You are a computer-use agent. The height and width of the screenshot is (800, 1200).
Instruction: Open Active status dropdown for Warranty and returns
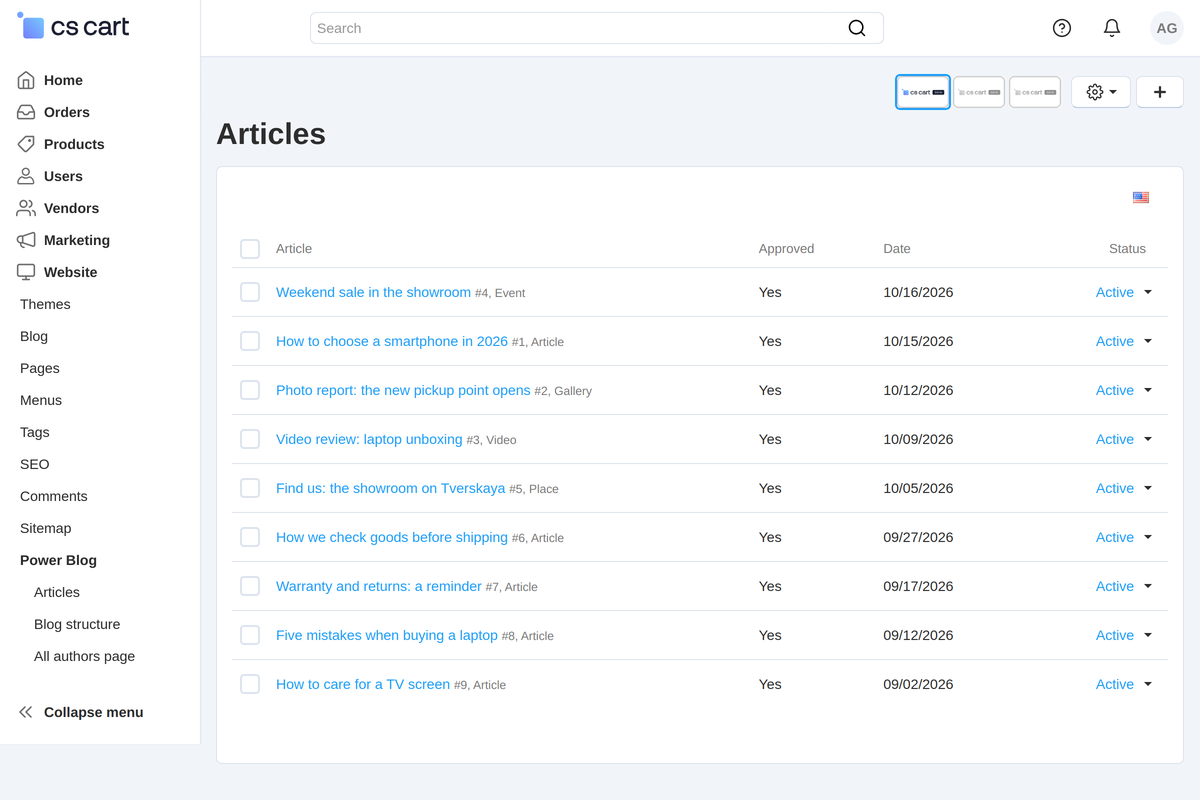pyautogui.click(x=1124, y=586)
